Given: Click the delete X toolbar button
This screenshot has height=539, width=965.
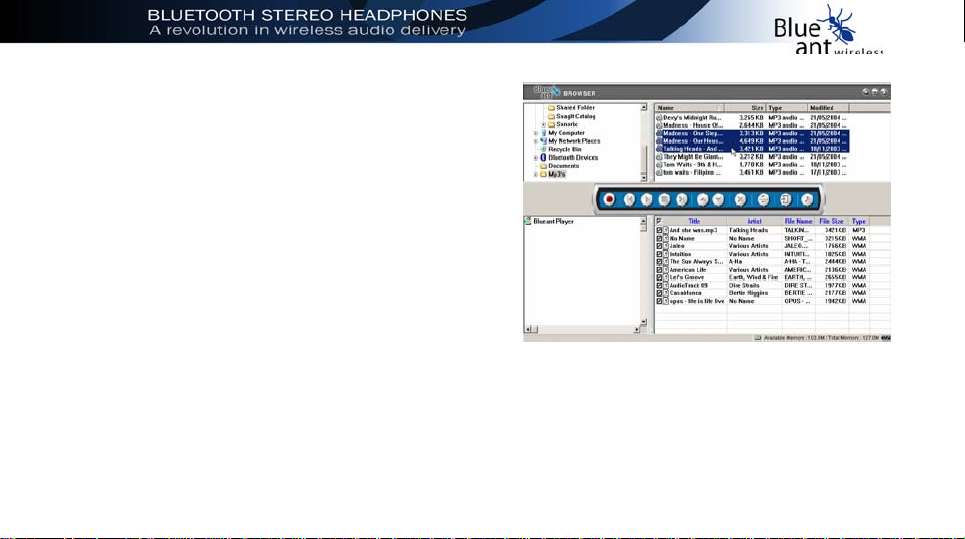Looking at the screenshot, I should (x=740, y=199).
